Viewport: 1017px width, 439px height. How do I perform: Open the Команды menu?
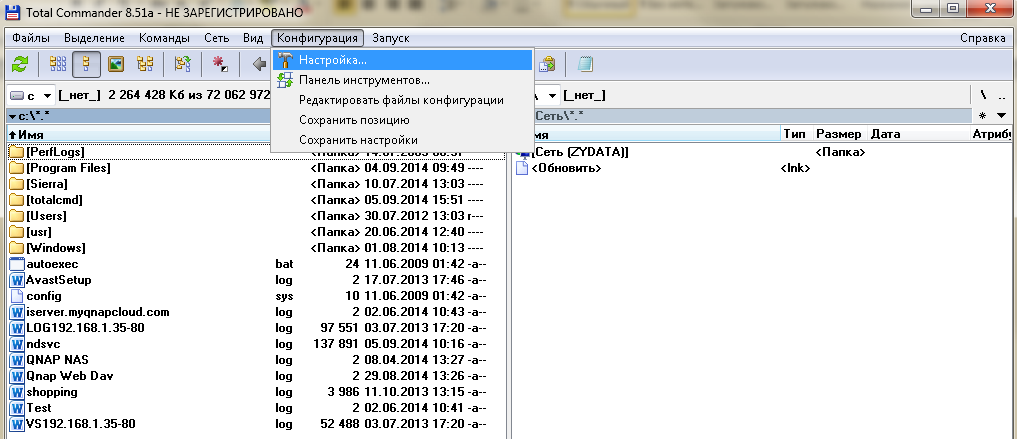[164, 38]
